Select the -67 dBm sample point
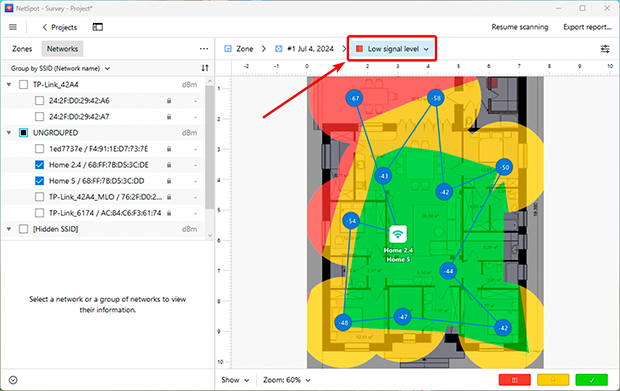 [x=354, y=98]
